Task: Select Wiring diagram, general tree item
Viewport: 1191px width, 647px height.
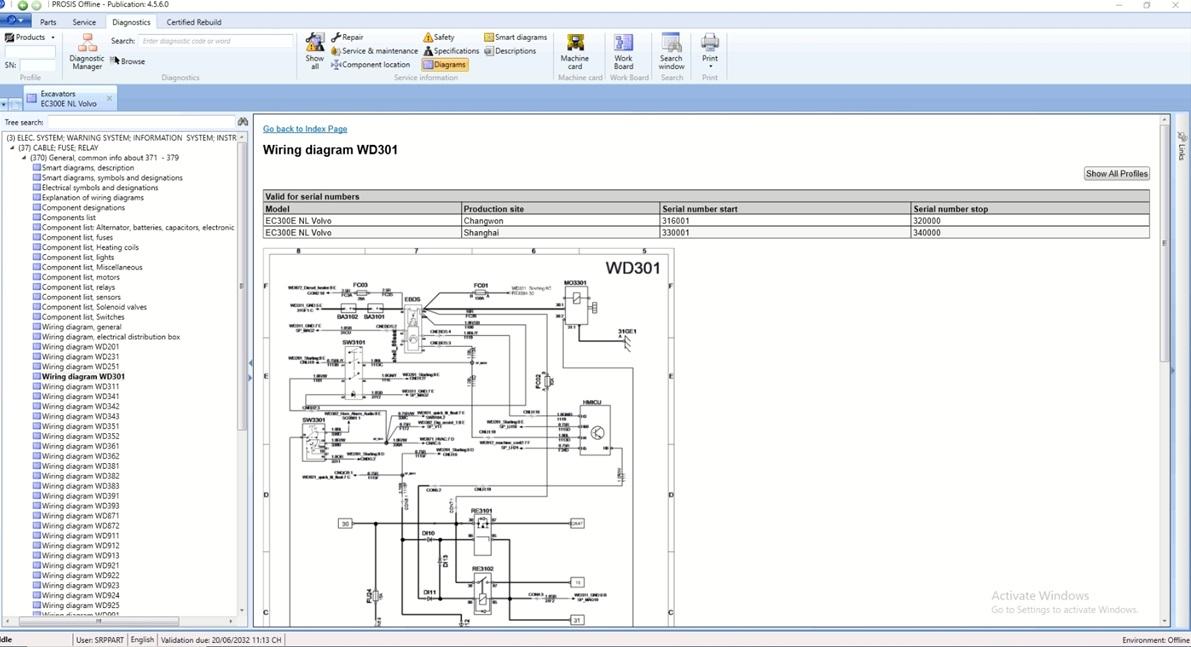Action: pos(81,327)
